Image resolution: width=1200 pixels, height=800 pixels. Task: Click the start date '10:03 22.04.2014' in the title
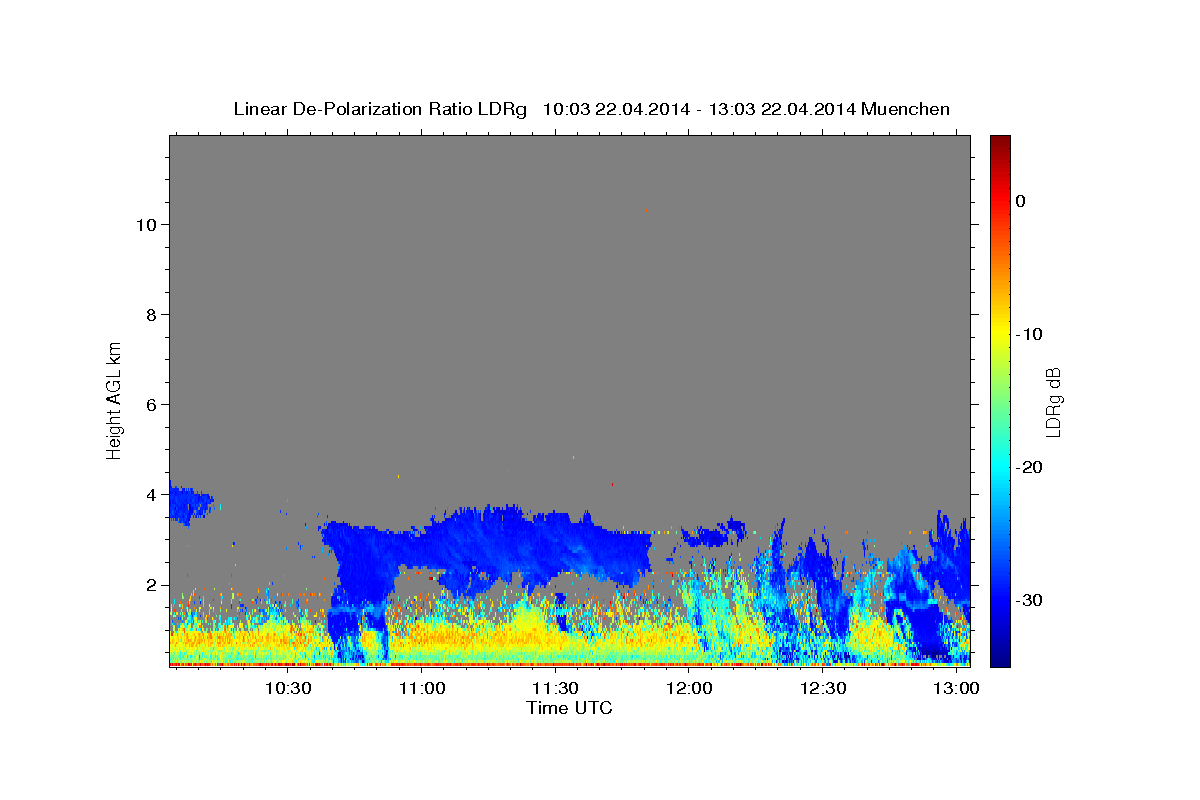616,109
